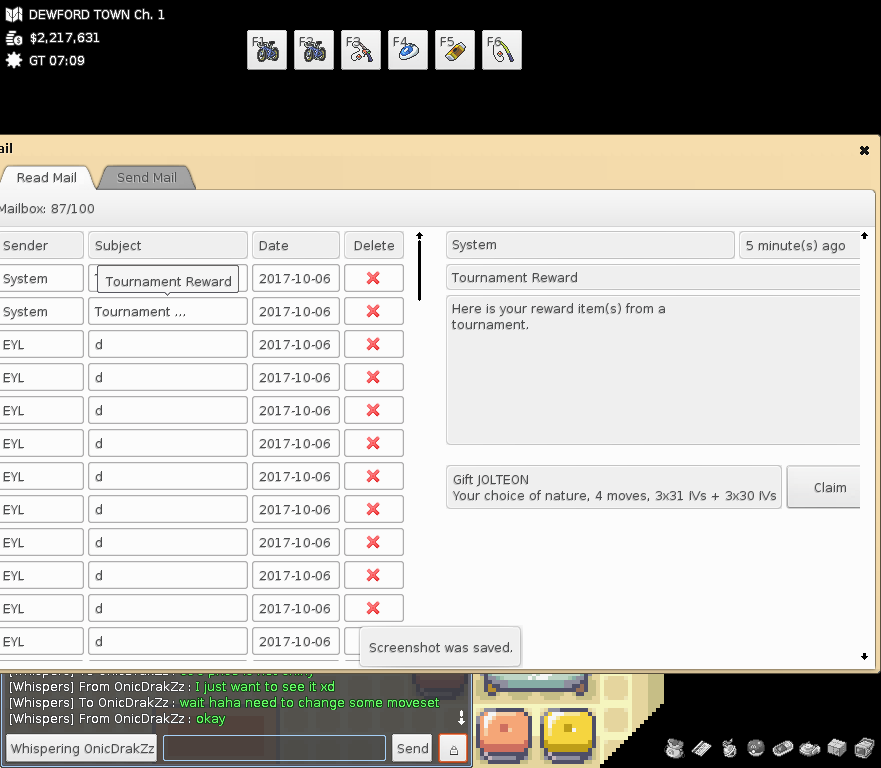
Task: Use the F6 fishing rod hotkey
Action: pyautogui.click(x=502, y=50)
